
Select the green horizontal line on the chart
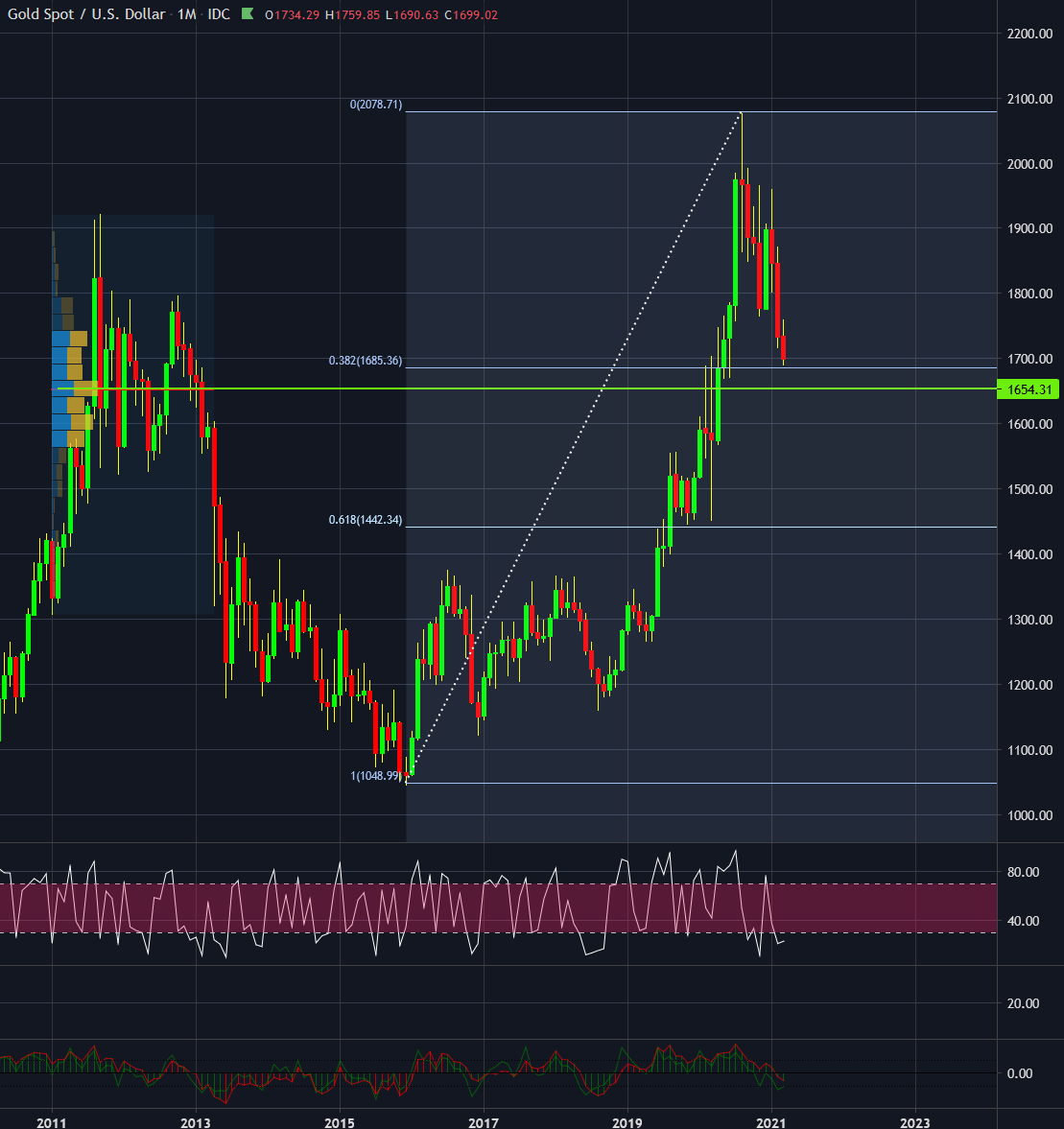click(528, 388)
